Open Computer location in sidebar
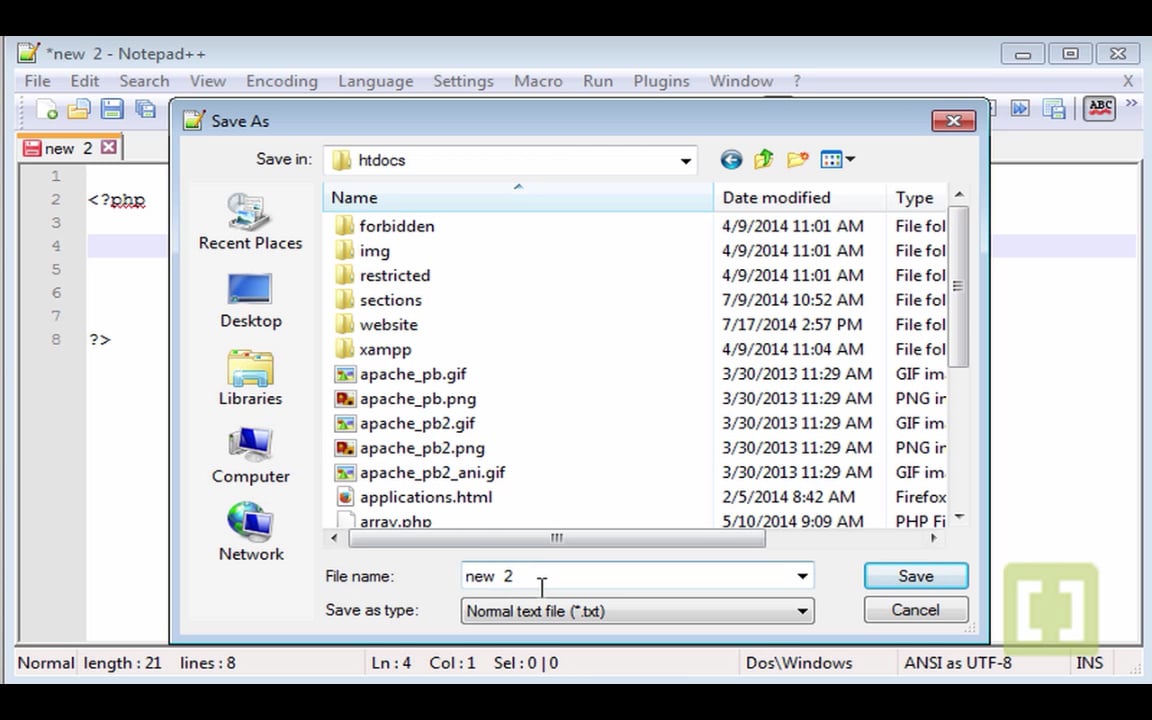The image size is (1152, 720). pyautogui.click(x=251, y=456)
